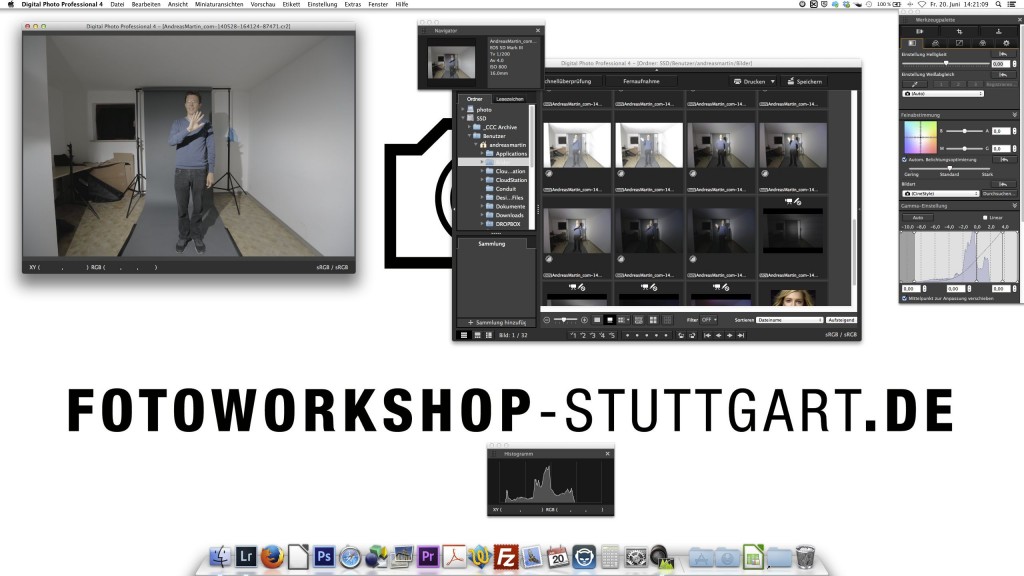The image size is (1024, 576).
Task: Collapse the SSD tree node
Action: pyautogui.click(x=463, y=118)
